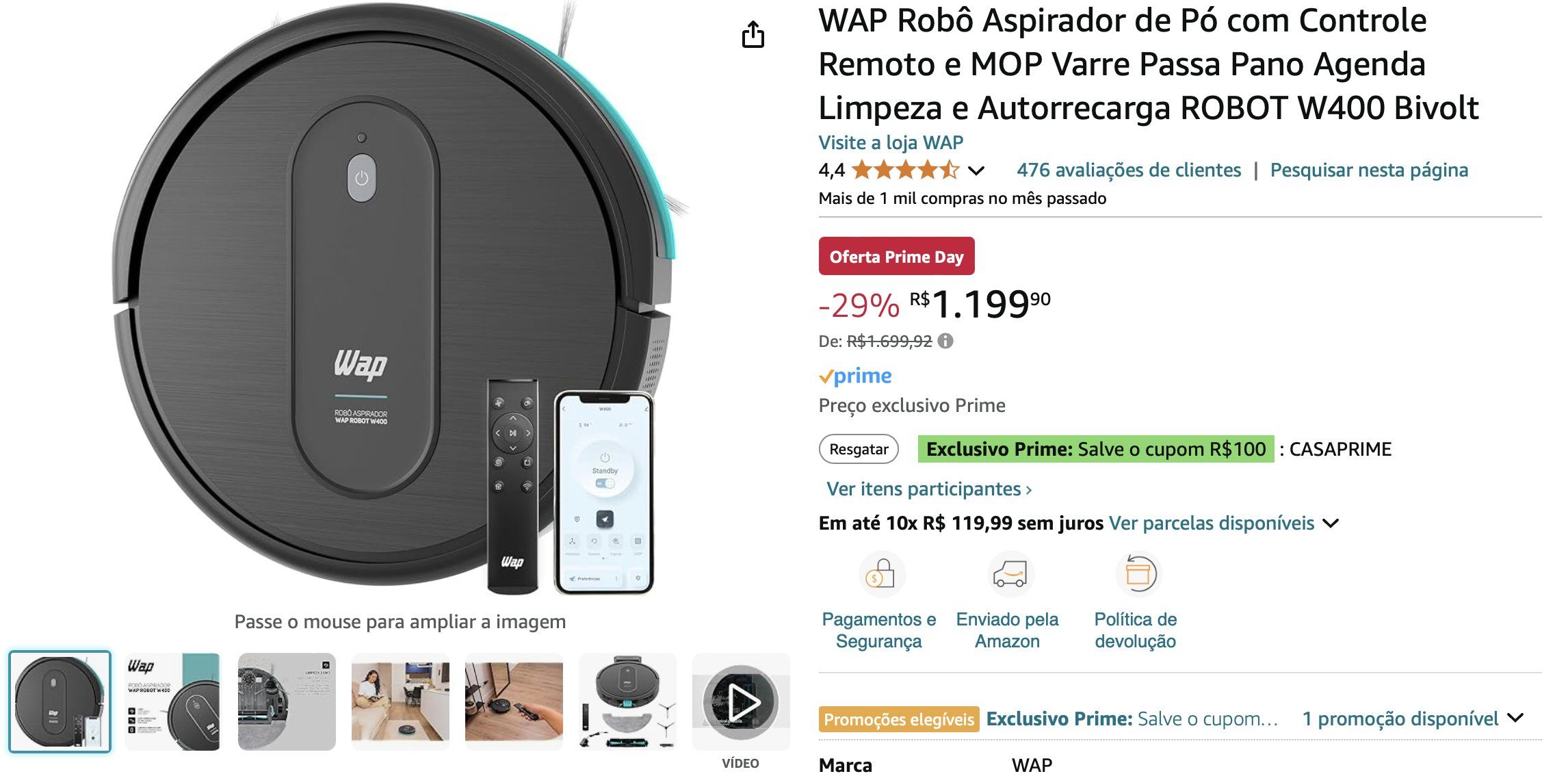This screenshot has height=776, width=1568.
Task: Click the Enviado pela Amazon truck icon
Action: 1010,574
